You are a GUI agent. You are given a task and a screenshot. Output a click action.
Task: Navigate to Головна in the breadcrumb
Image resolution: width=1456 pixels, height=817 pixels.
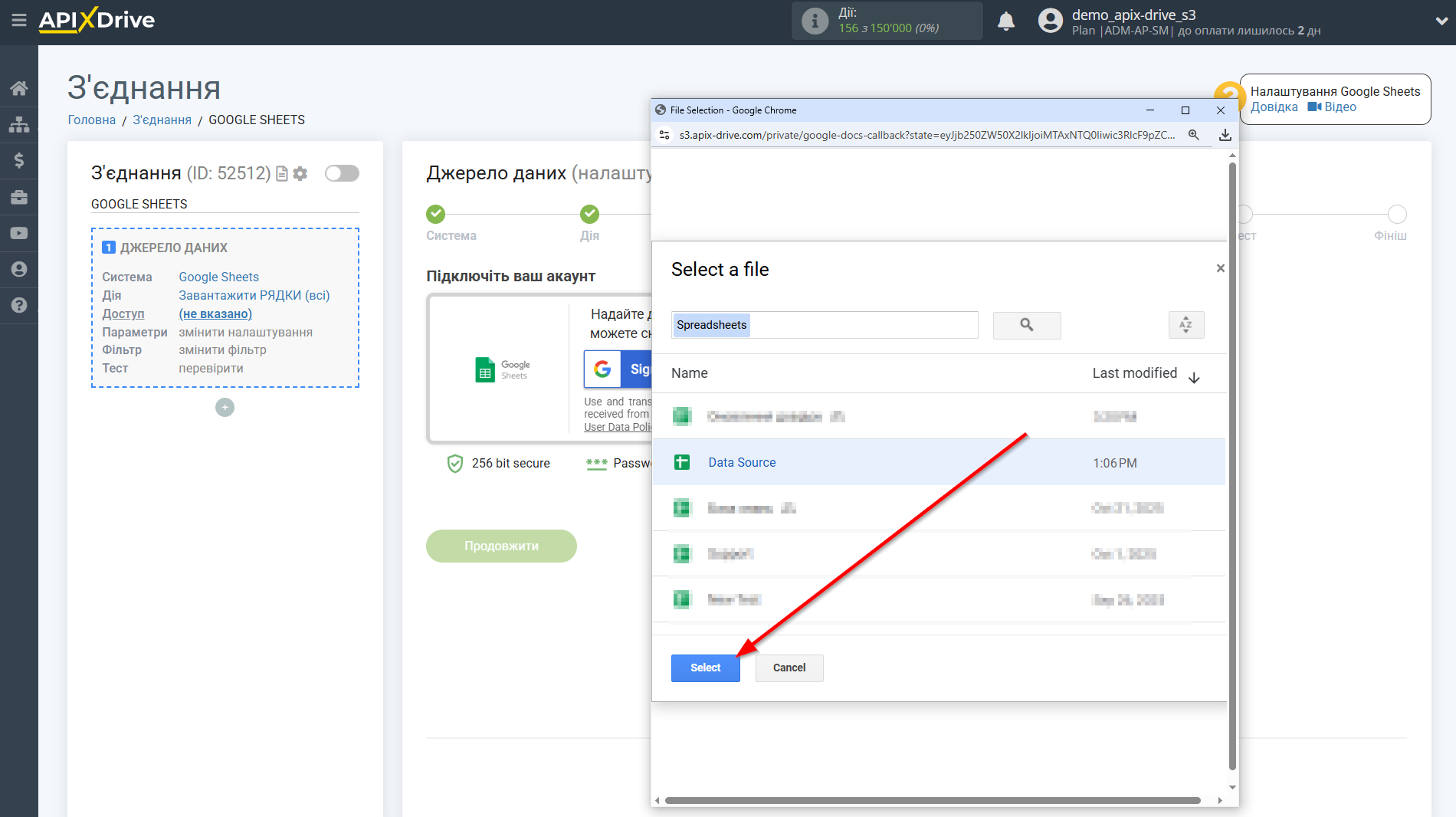point(90,120)
